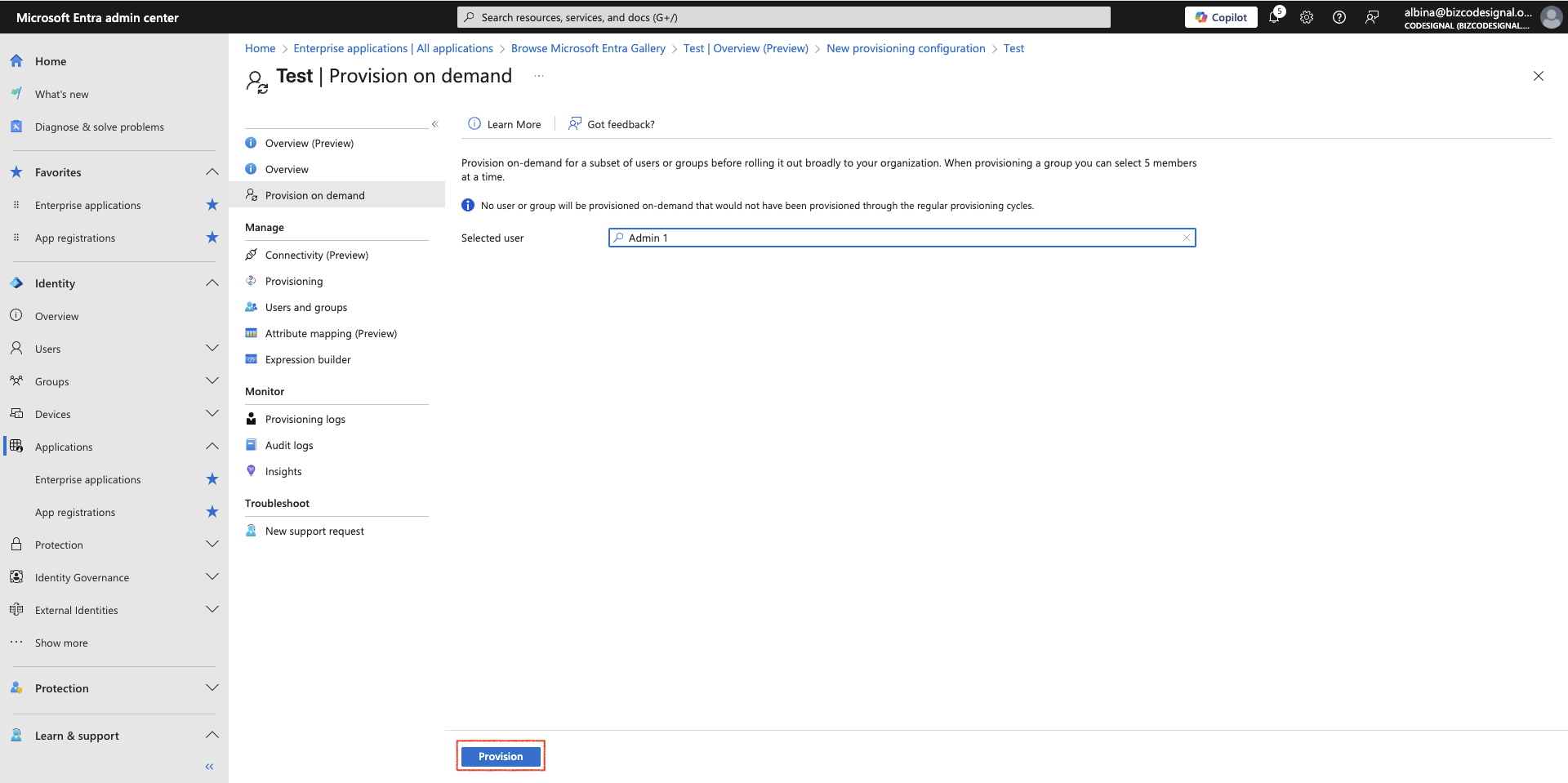Expand the Devices section chevron
This screenshot has height=783, width=1568.
click(212, 414)
